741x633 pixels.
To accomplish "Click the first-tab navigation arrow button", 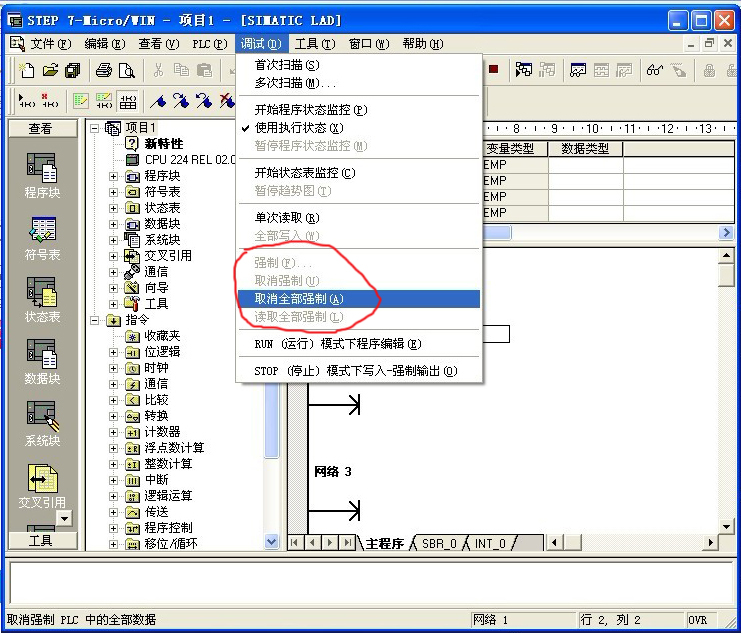I will pyautogui.click(x=295, y=543).
